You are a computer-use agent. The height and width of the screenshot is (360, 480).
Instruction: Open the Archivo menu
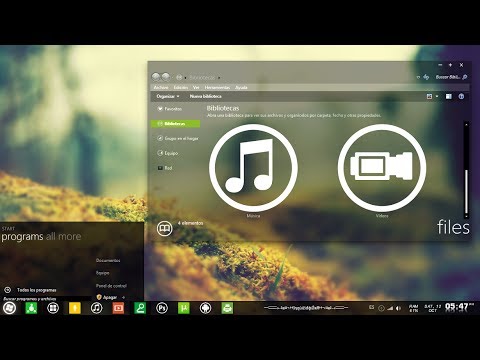[161, 87]
